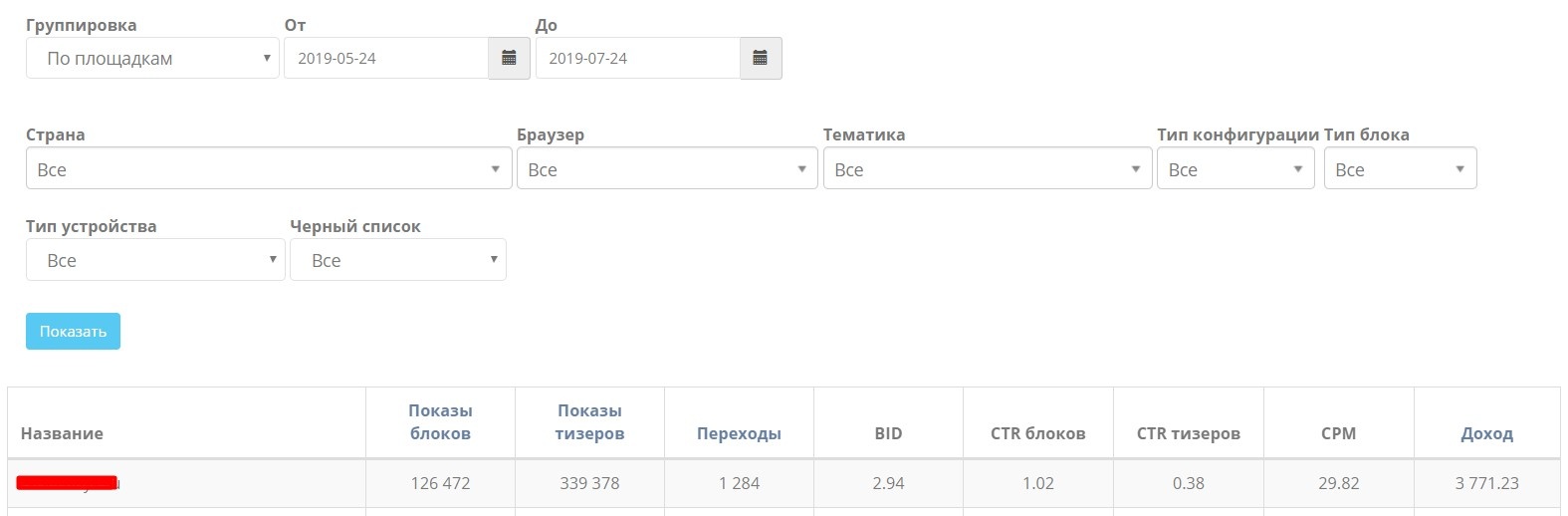Expand the Тип устройства dropdown

[155, 260]
